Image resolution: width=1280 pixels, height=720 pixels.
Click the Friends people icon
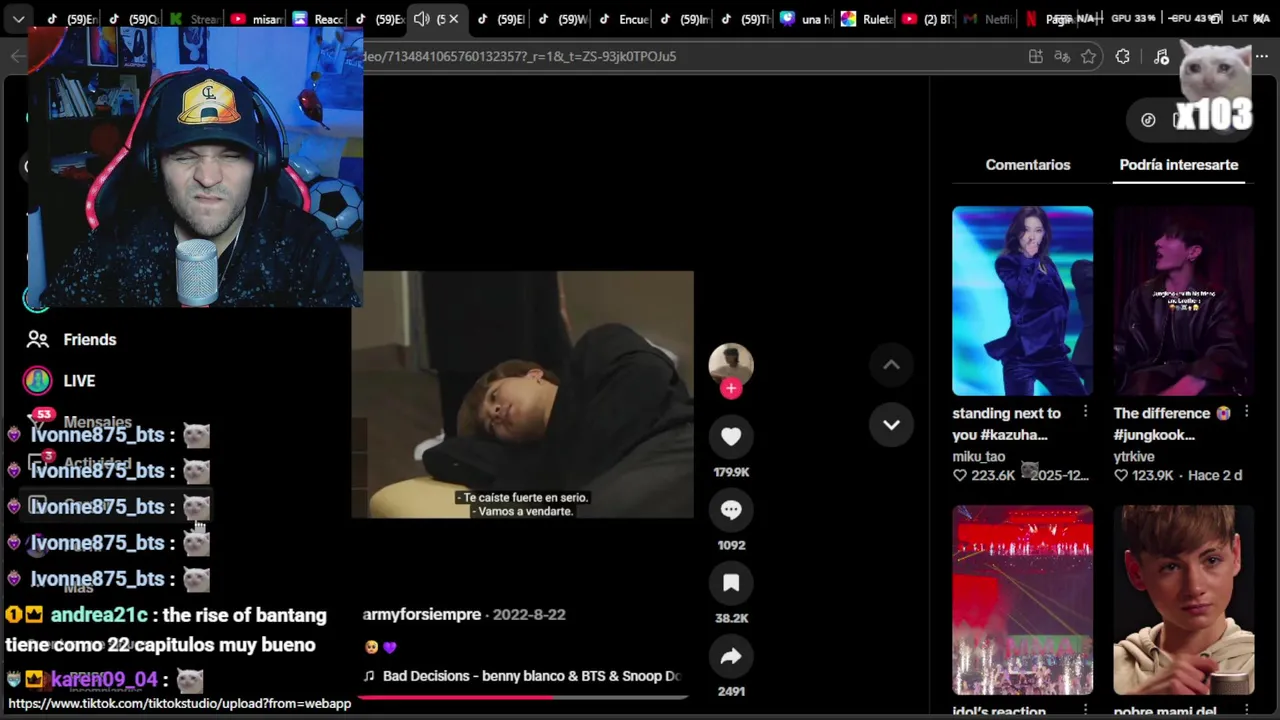[x=38, y=339]
